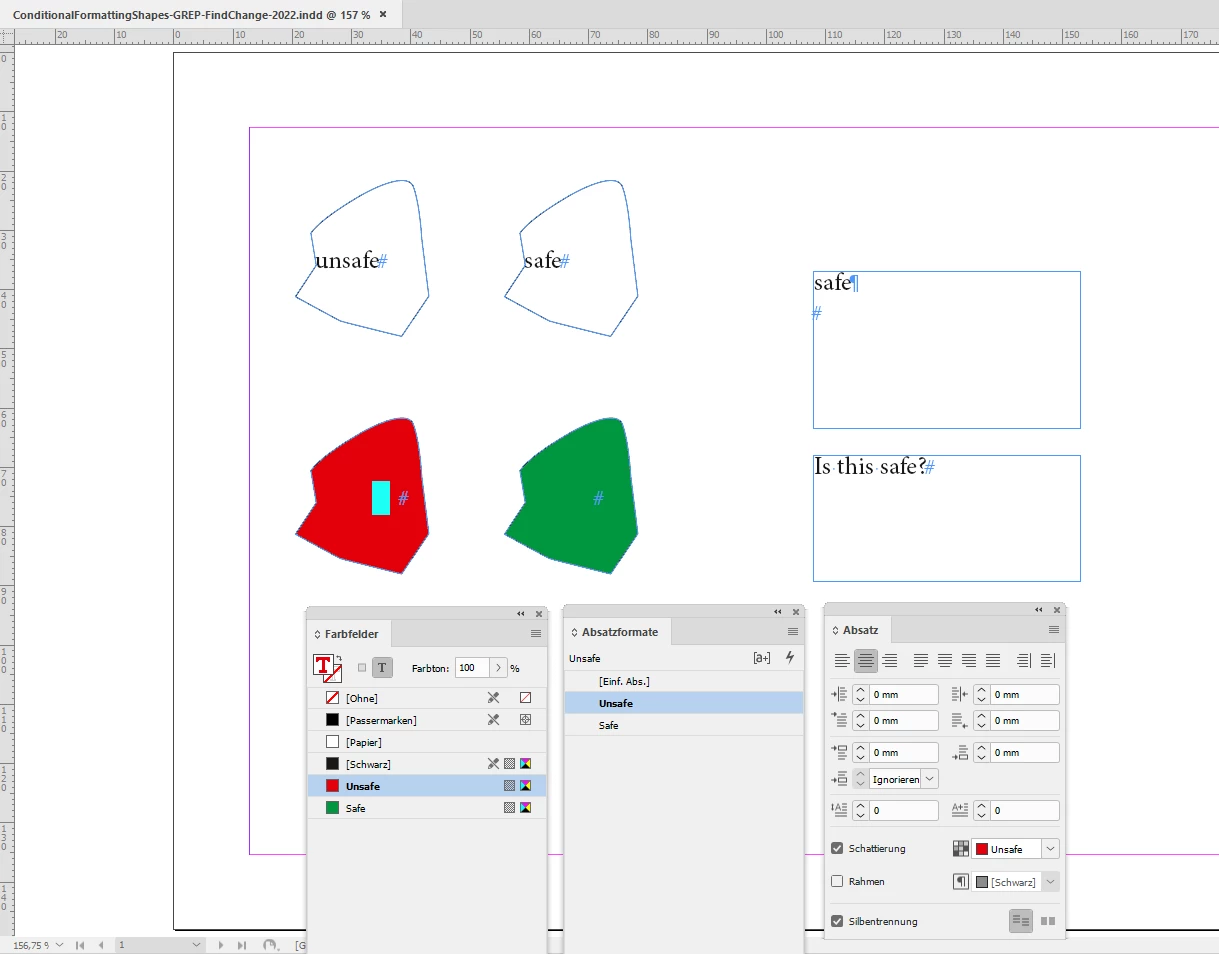Cycle the Absatz panel view with the tab arrows
Viewport: 1219px width, 954px height.
click(836, 630)
